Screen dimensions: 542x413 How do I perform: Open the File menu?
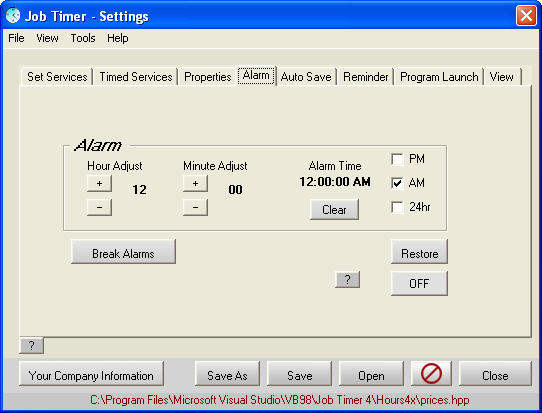click(x=16, y=38)
